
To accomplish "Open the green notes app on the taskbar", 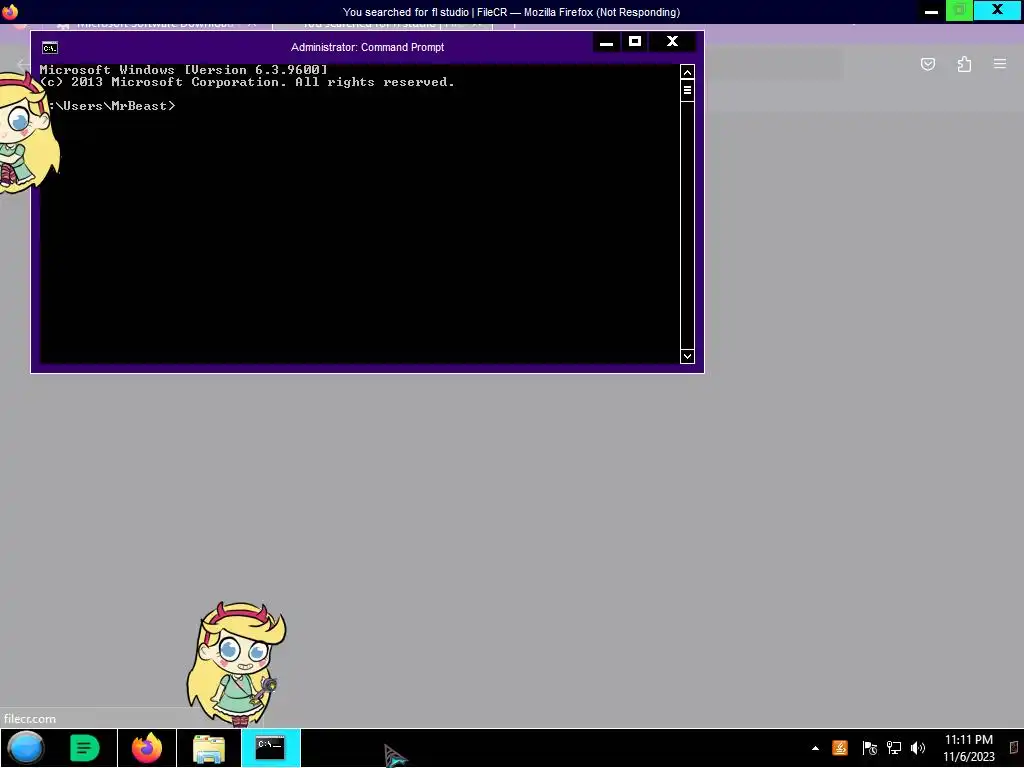I will (x=85, y=748).
